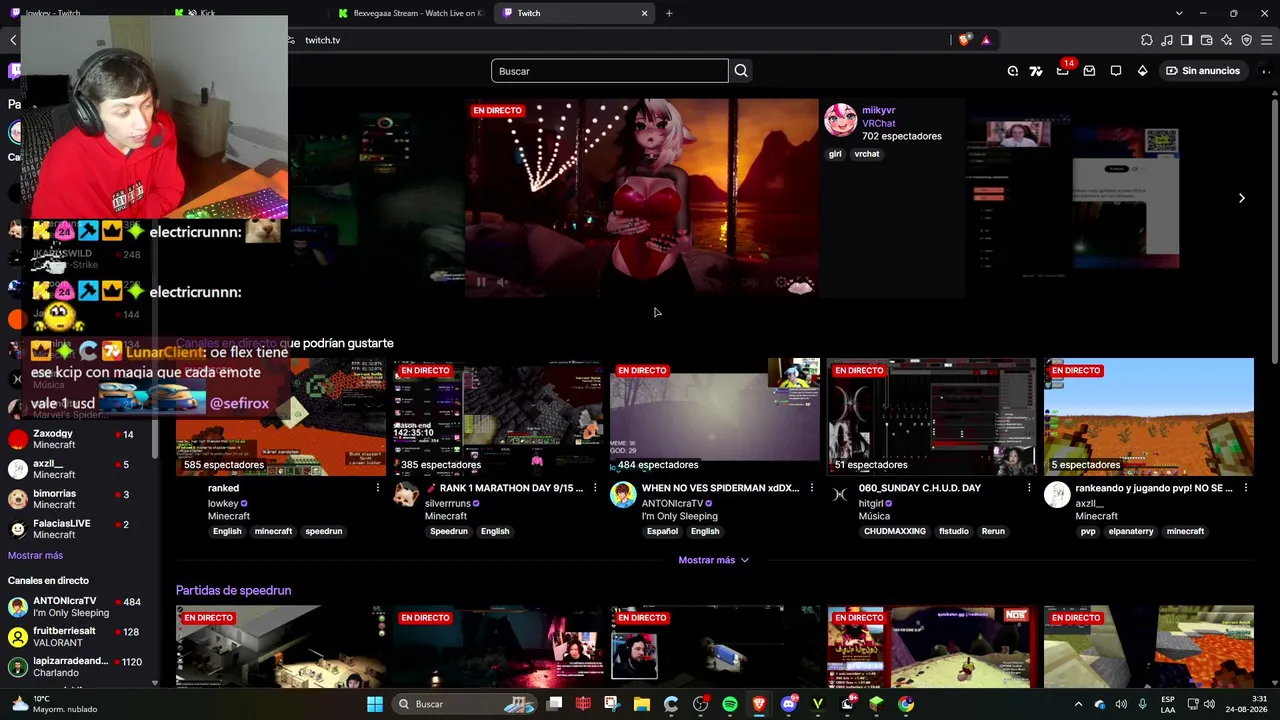Open the VRChat category link
The height and width of the screenshot is (720, 1280).
click(x=878, y=123)
